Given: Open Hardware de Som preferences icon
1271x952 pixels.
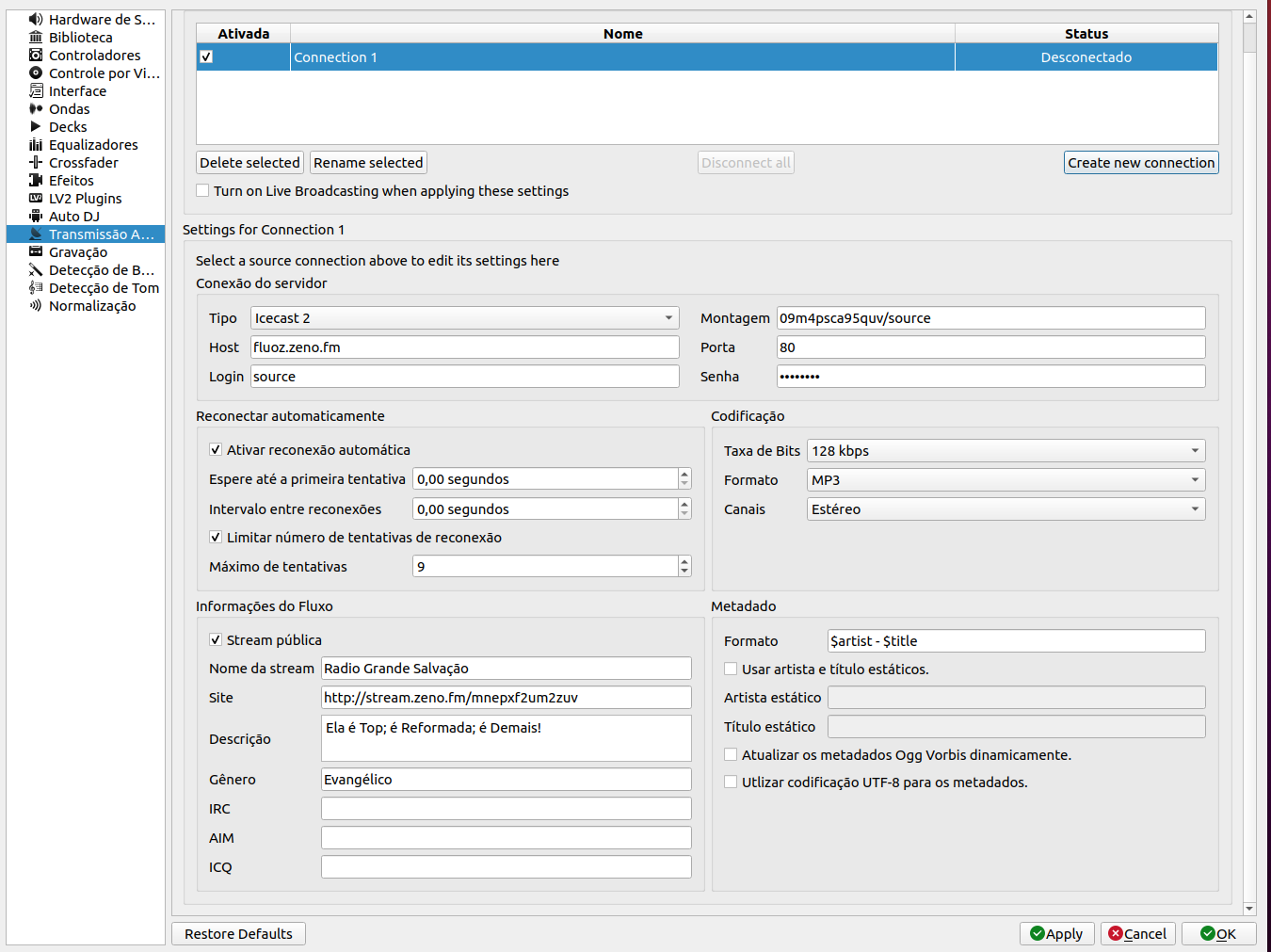Looking at the screenshot, I should click(x=36, y=19).
